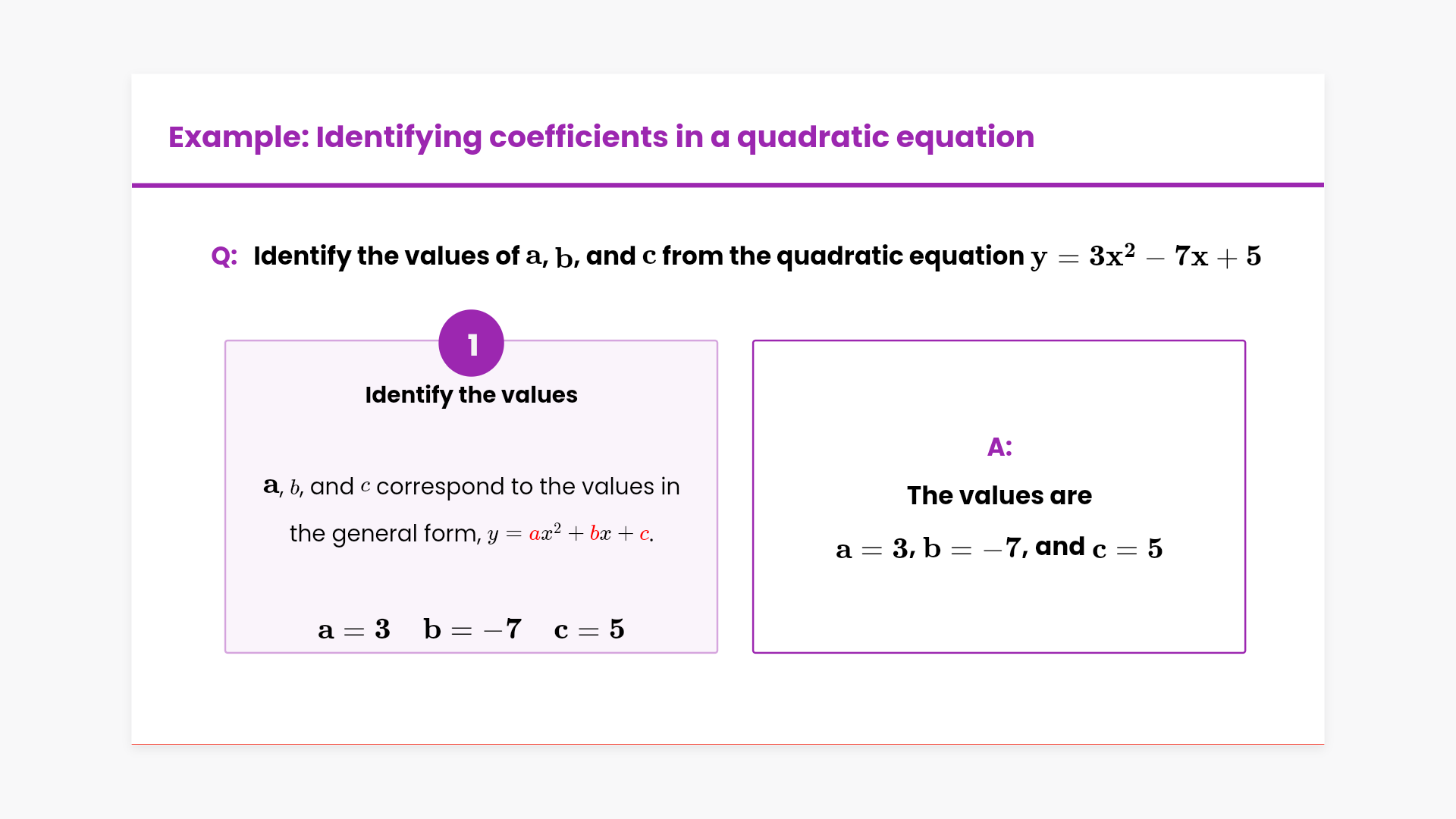Click "The values are" text in answer box
This screenshot has width=1456, height=819.
(999, 496)
